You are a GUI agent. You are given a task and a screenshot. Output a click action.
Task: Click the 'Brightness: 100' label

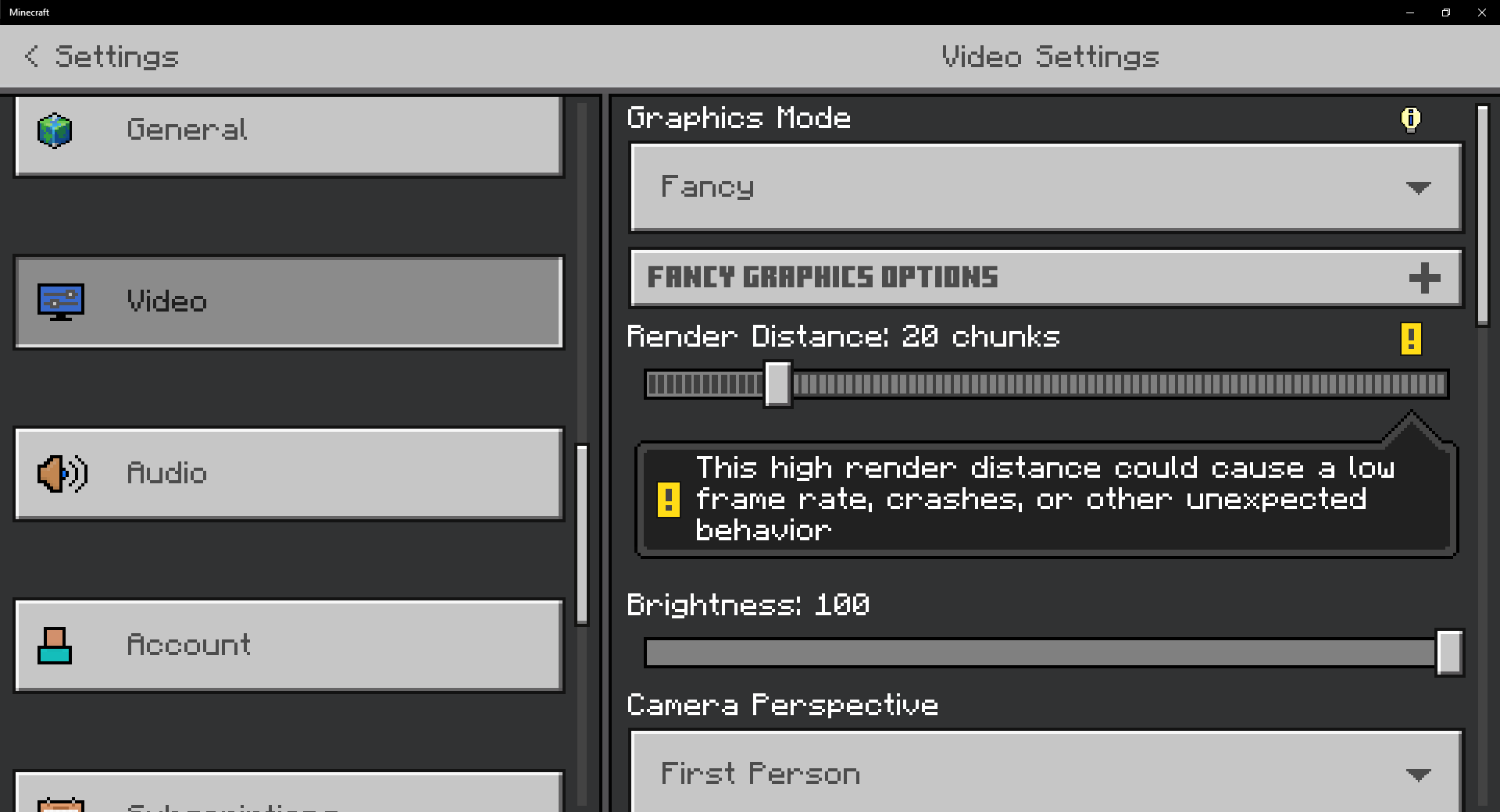click(x=748, y=605)
